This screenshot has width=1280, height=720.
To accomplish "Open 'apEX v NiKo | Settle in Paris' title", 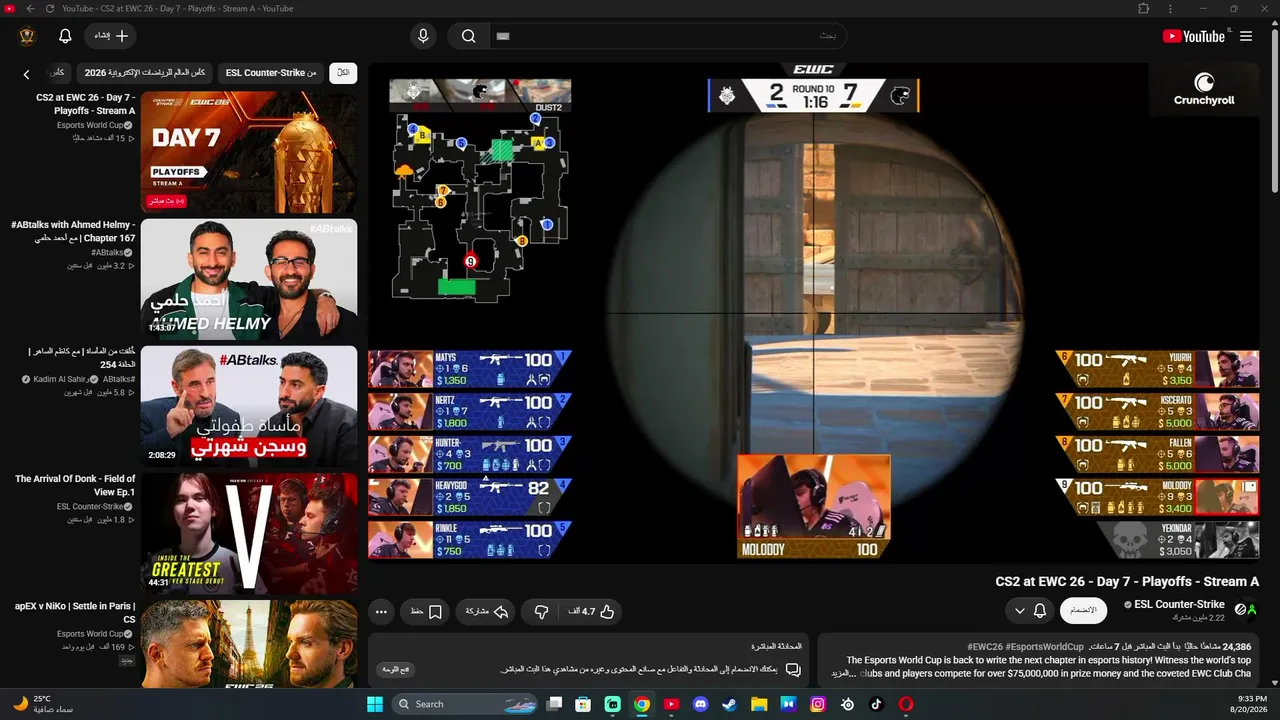I will [x=75, y=612].
